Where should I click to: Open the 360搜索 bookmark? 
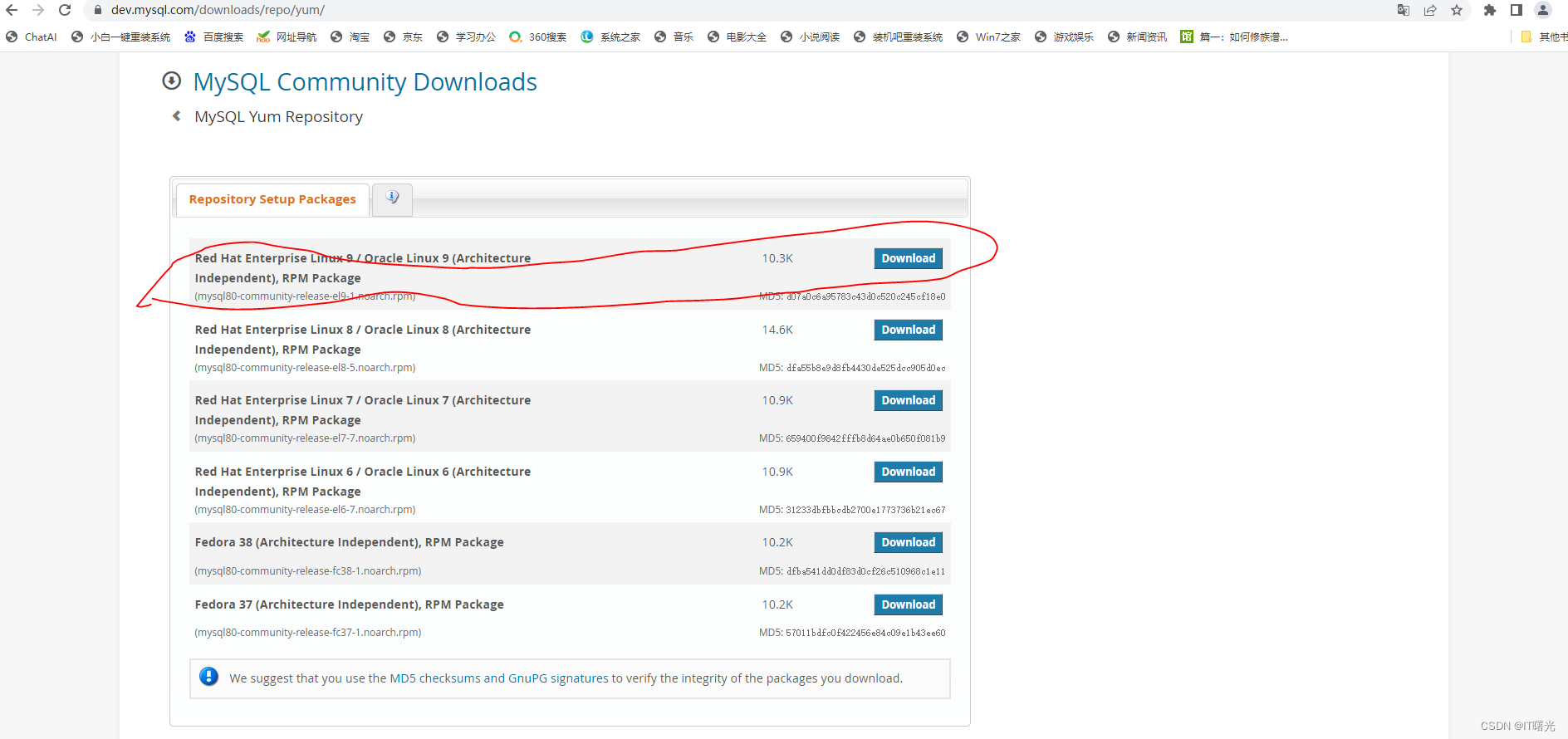[x=538, y=37]
